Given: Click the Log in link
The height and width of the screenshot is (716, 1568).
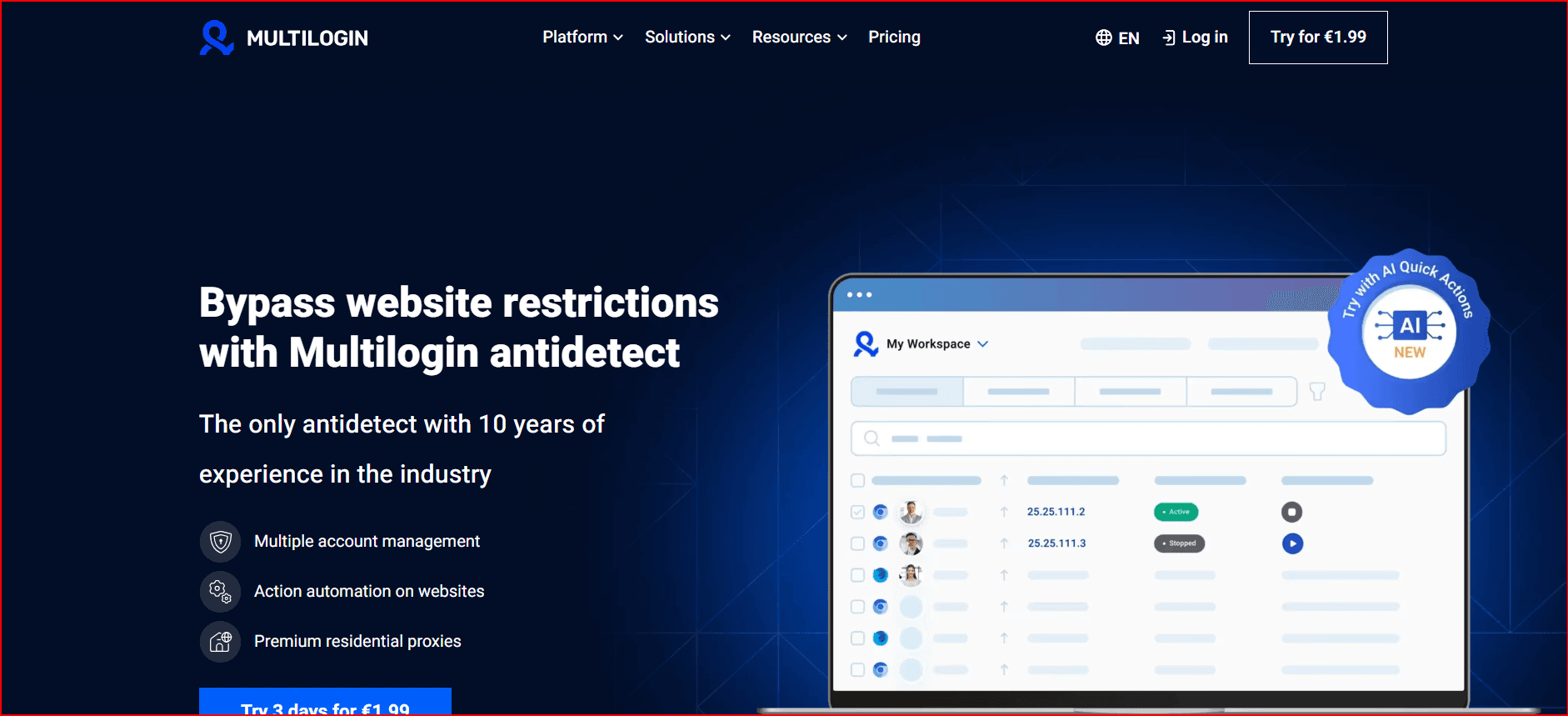Looking at the screenshot, I should [x=1196, y=38].
